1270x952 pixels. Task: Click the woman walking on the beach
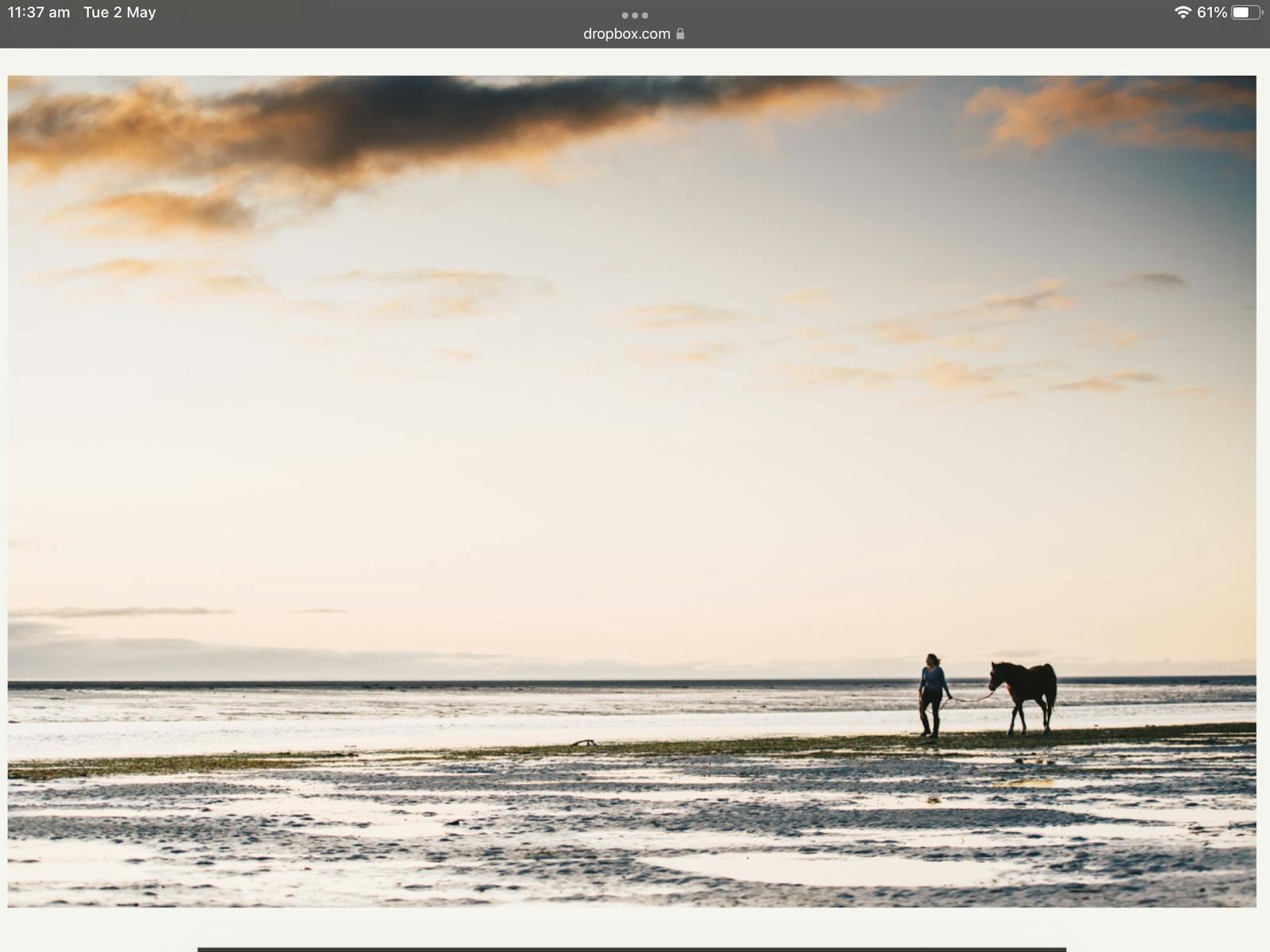click(x=932, y=695)
